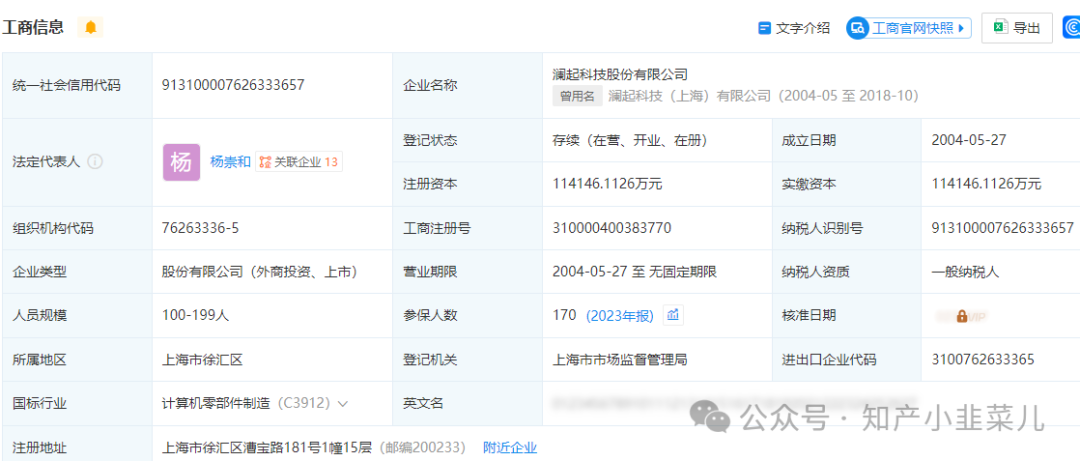
Task: Click the blue circular icon at top right
Action: (x=1071, y=28)
